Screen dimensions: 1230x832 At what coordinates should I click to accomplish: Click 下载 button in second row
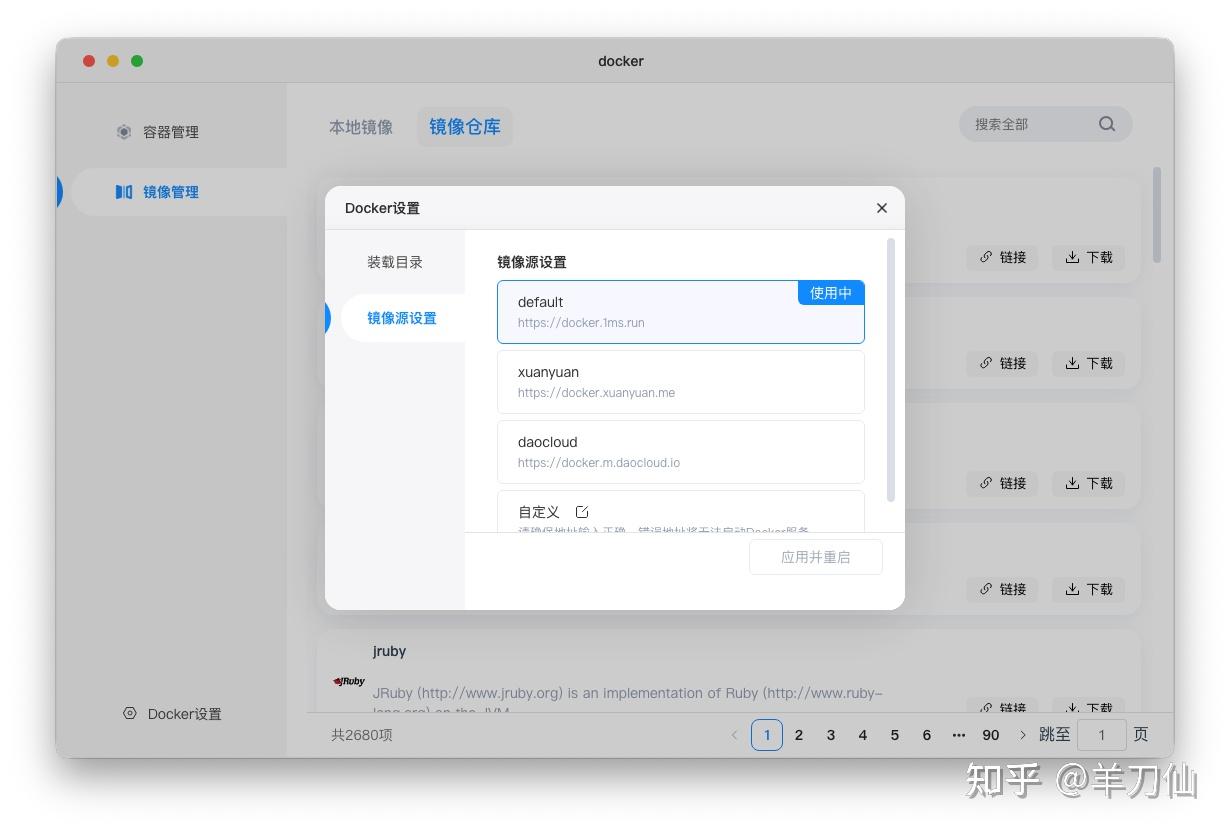pyautogui.click(x=1089, y=363)
